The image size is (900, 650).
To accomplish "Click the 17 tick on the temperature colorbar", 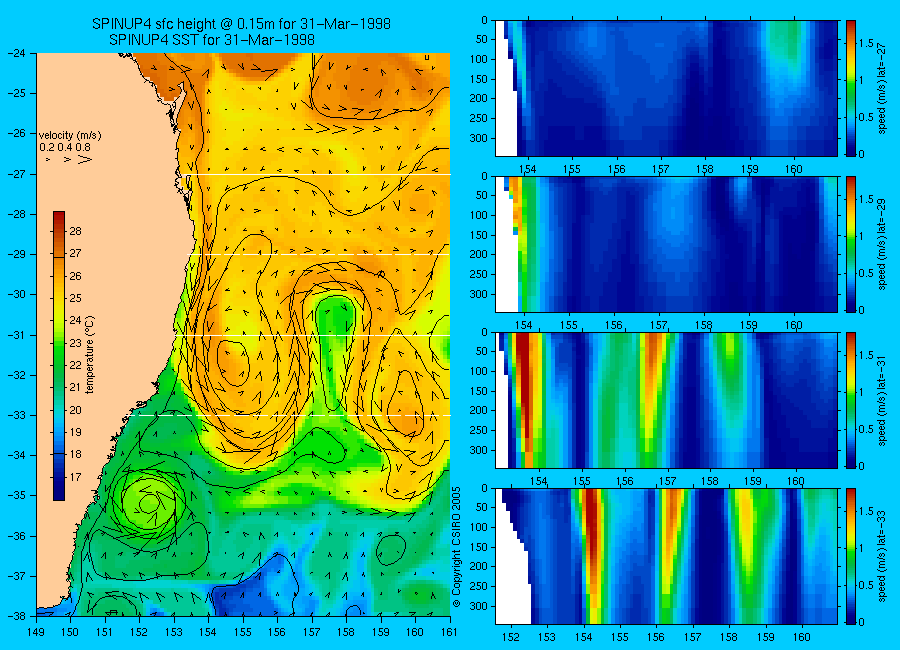I will (x=75, y=477).
